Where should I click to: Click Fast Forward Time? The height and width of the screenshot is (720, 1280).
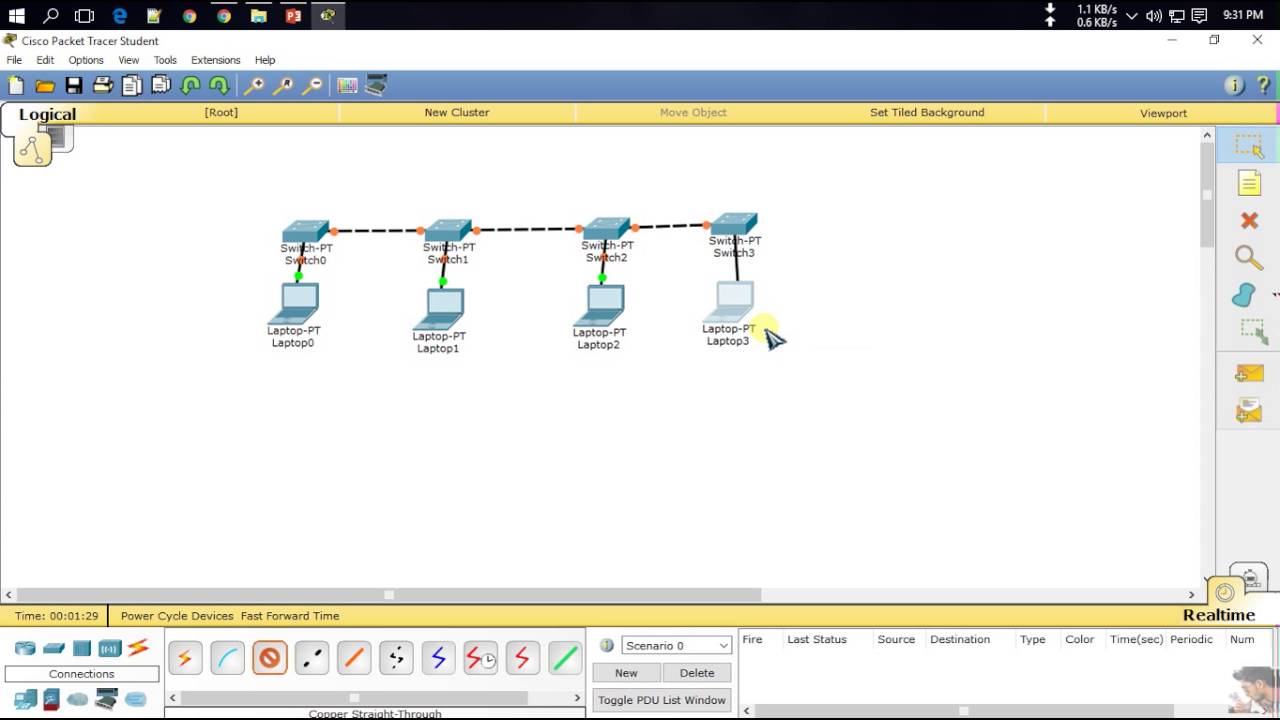(x=290, y=616)
